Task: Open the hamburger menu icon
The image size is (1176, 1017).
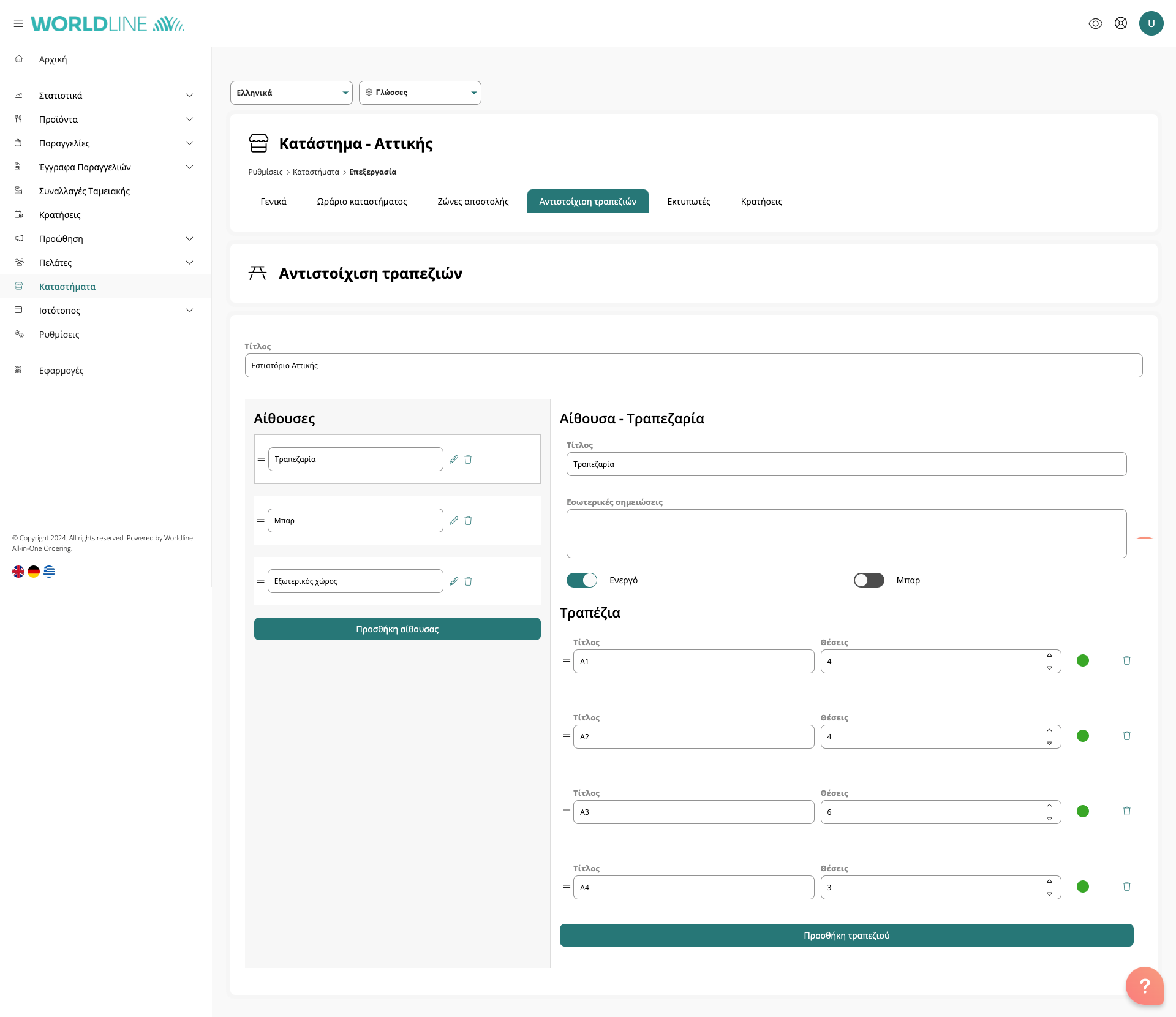Action: tap(18, 23)
